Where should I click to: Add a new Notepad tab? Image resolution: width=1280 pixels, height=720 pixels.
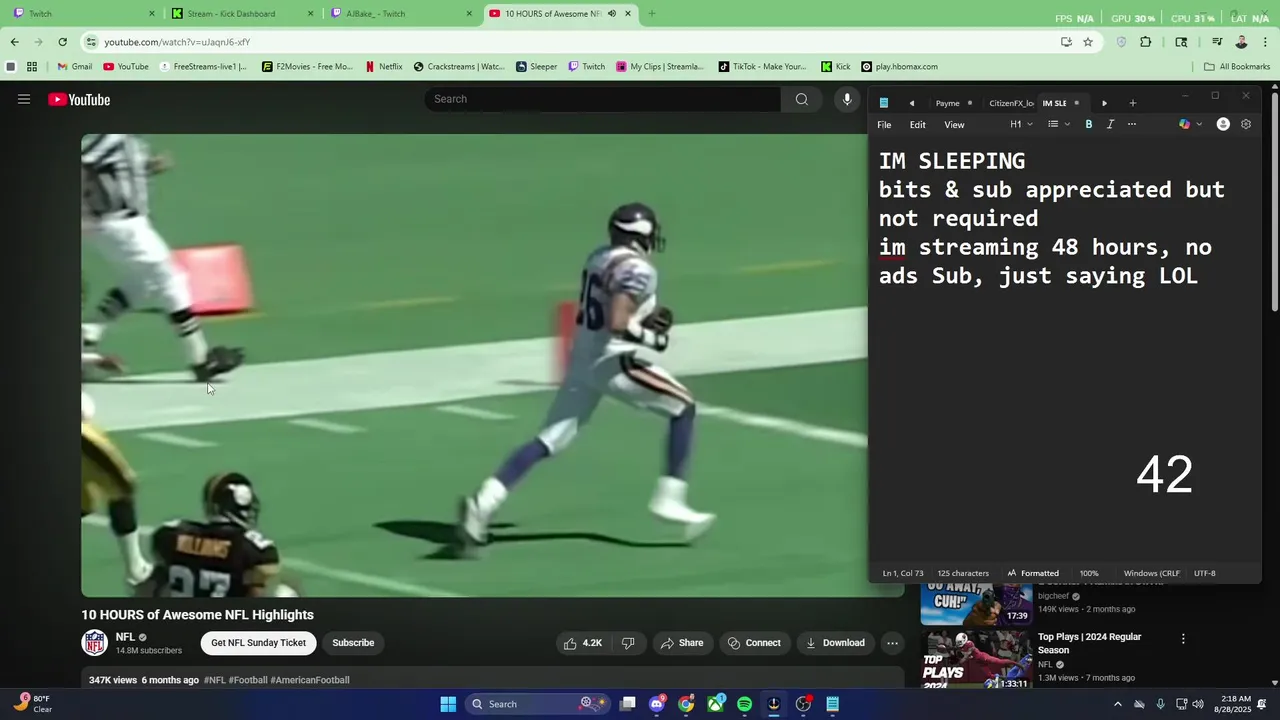(1133, 103)
